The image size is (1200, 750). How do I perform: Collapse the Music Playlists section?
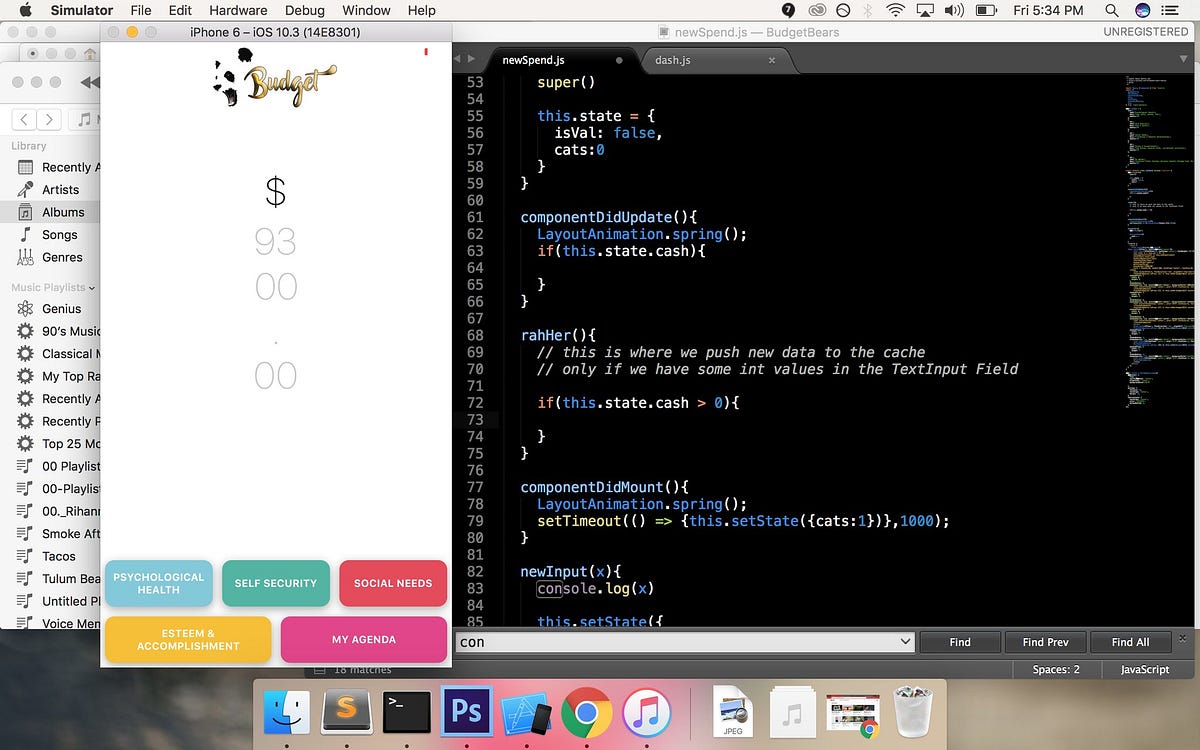(90, 287)
